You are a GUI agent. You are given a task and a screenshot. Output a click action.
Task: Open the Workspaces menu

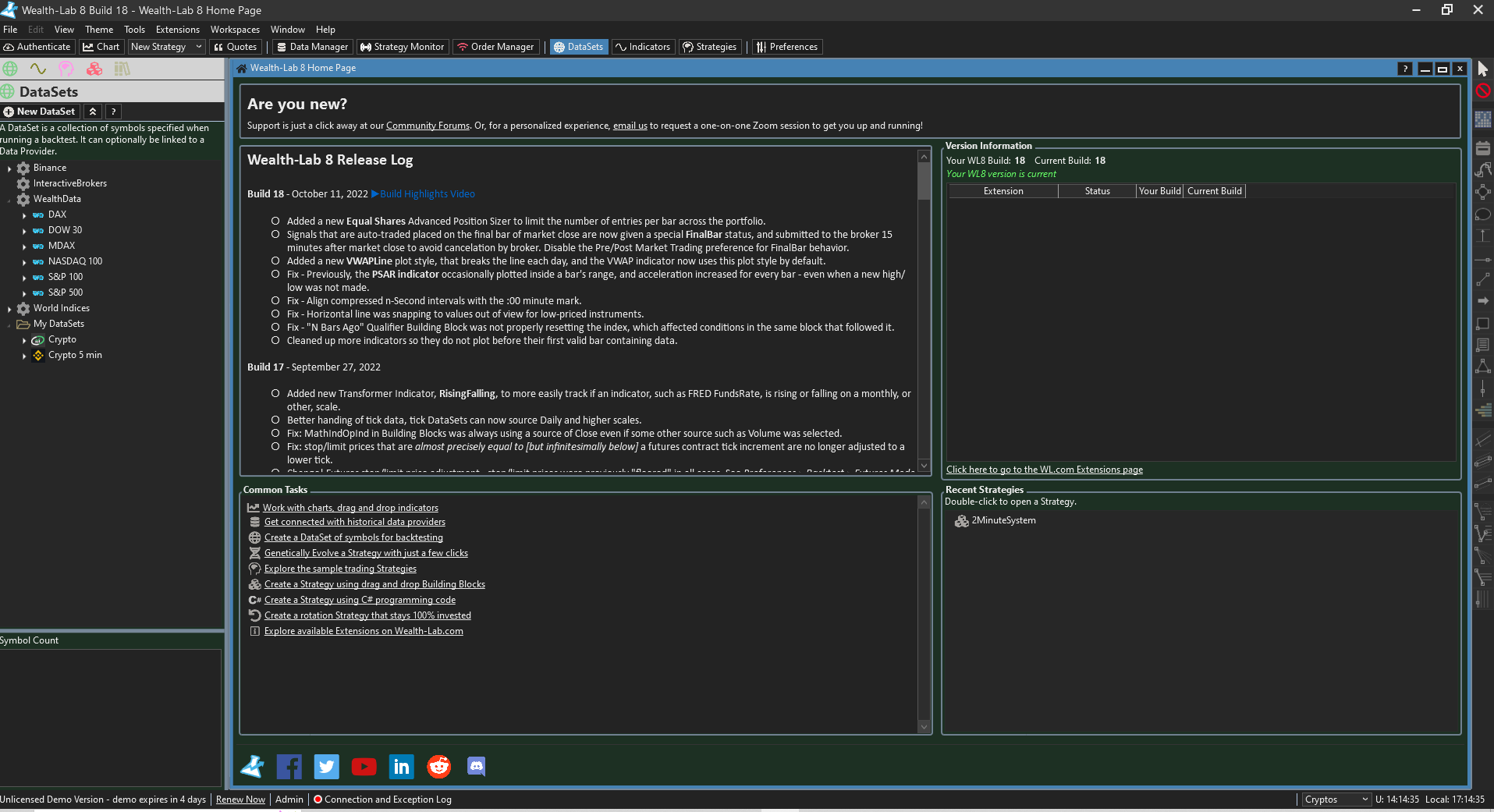[x=235, y=30]
